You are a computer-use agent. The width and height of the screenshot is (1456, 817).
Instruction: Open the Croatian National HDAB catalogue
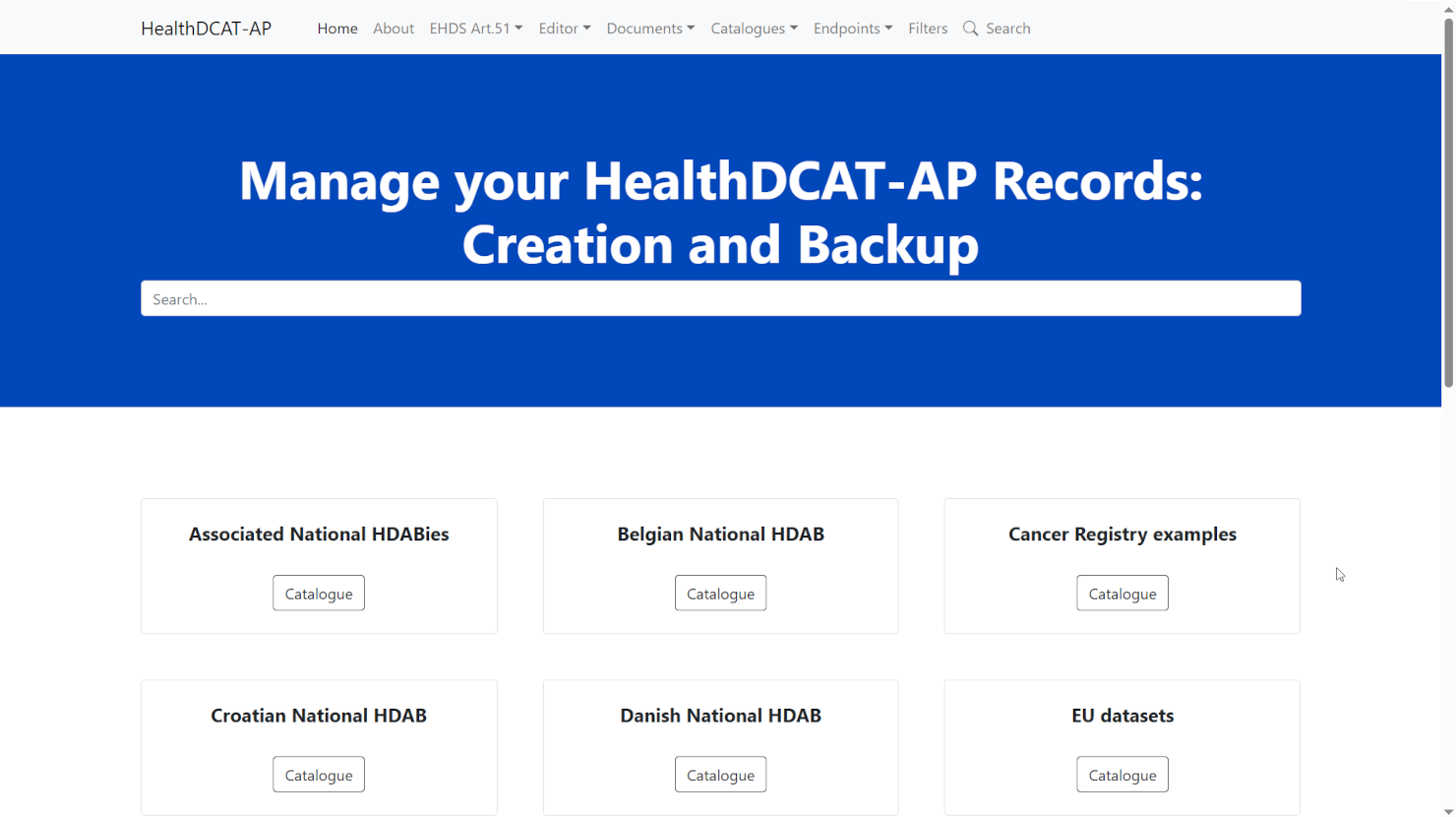click(x=319, y=775)
